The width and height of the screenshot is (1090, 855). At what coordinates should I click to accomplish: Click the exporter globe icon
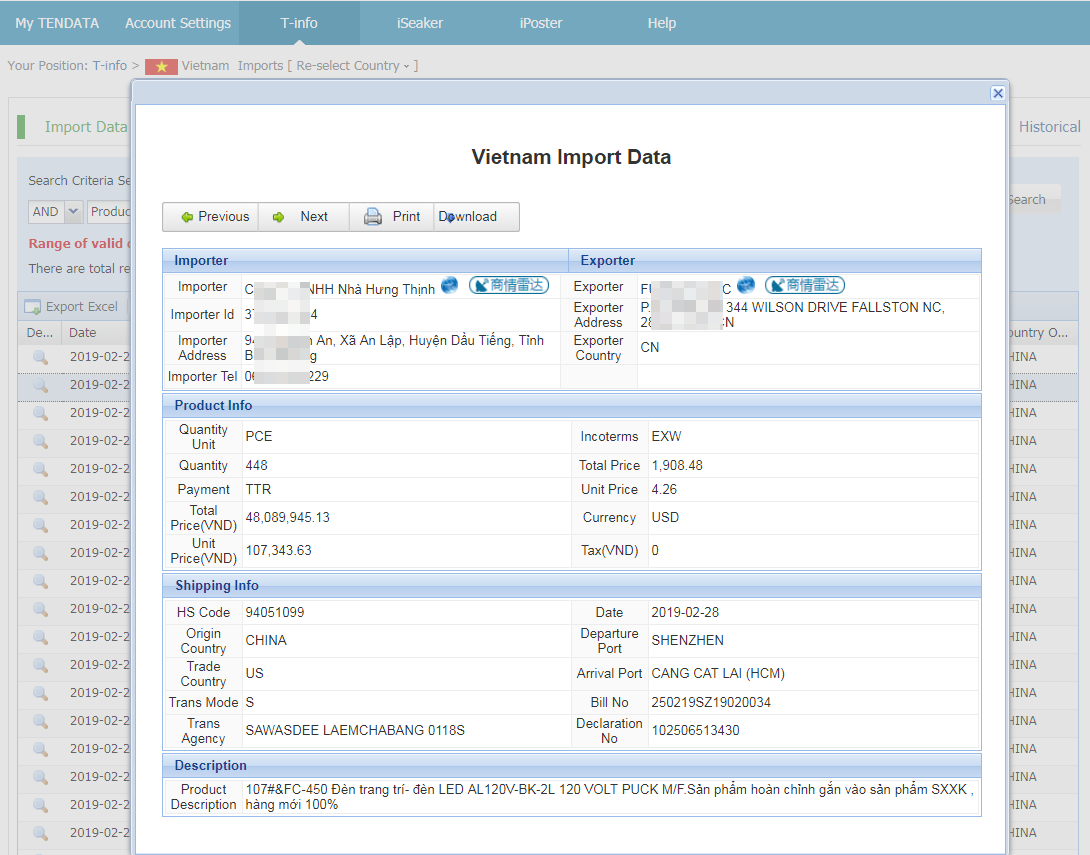(746, 285)
